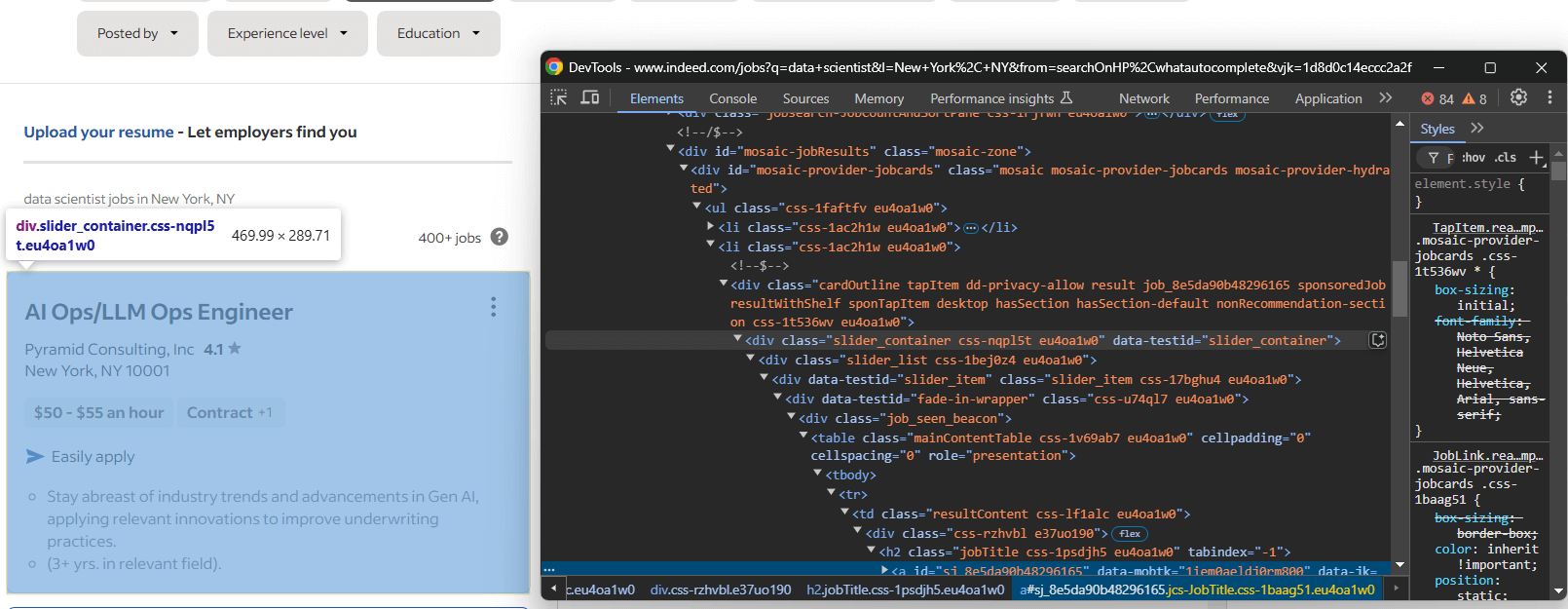Select the a#sj_8e5da90b48296165 breadcrumb item
This screenshot has width=1568, height=609.
(1197, 590)
